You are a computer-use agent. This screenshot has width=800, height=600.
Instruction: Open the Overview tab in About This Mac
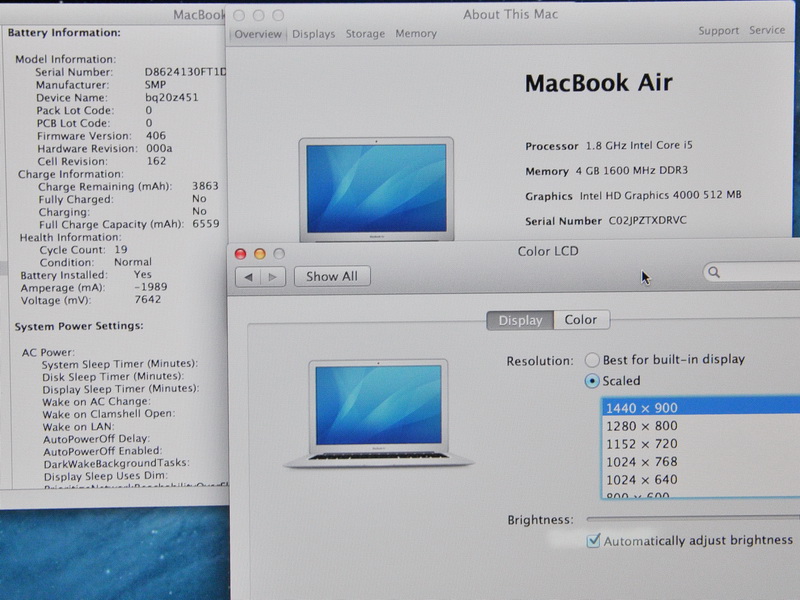[258, 34]
